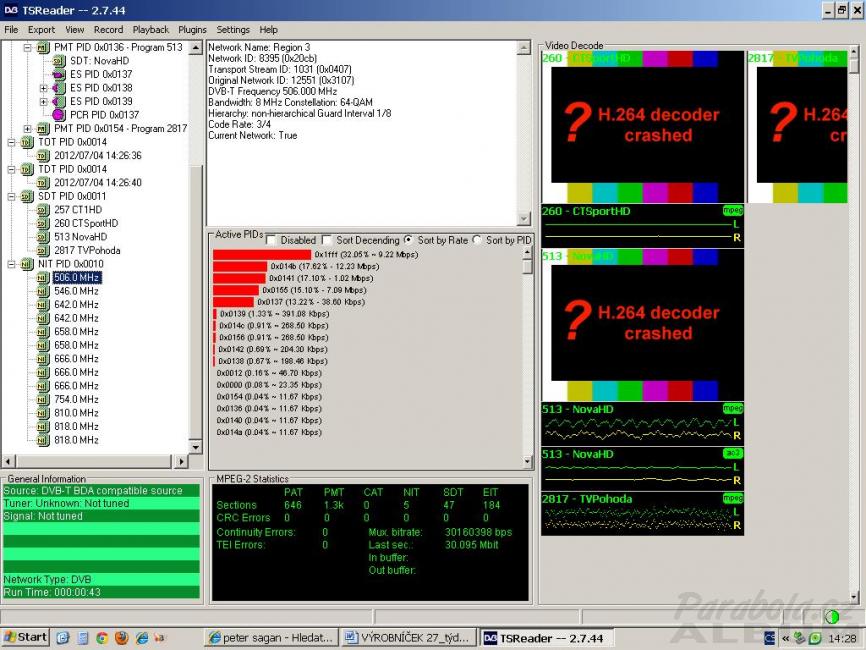
Task: Click the 810.0 MHz NIT icon
Action: coord(43,413)
